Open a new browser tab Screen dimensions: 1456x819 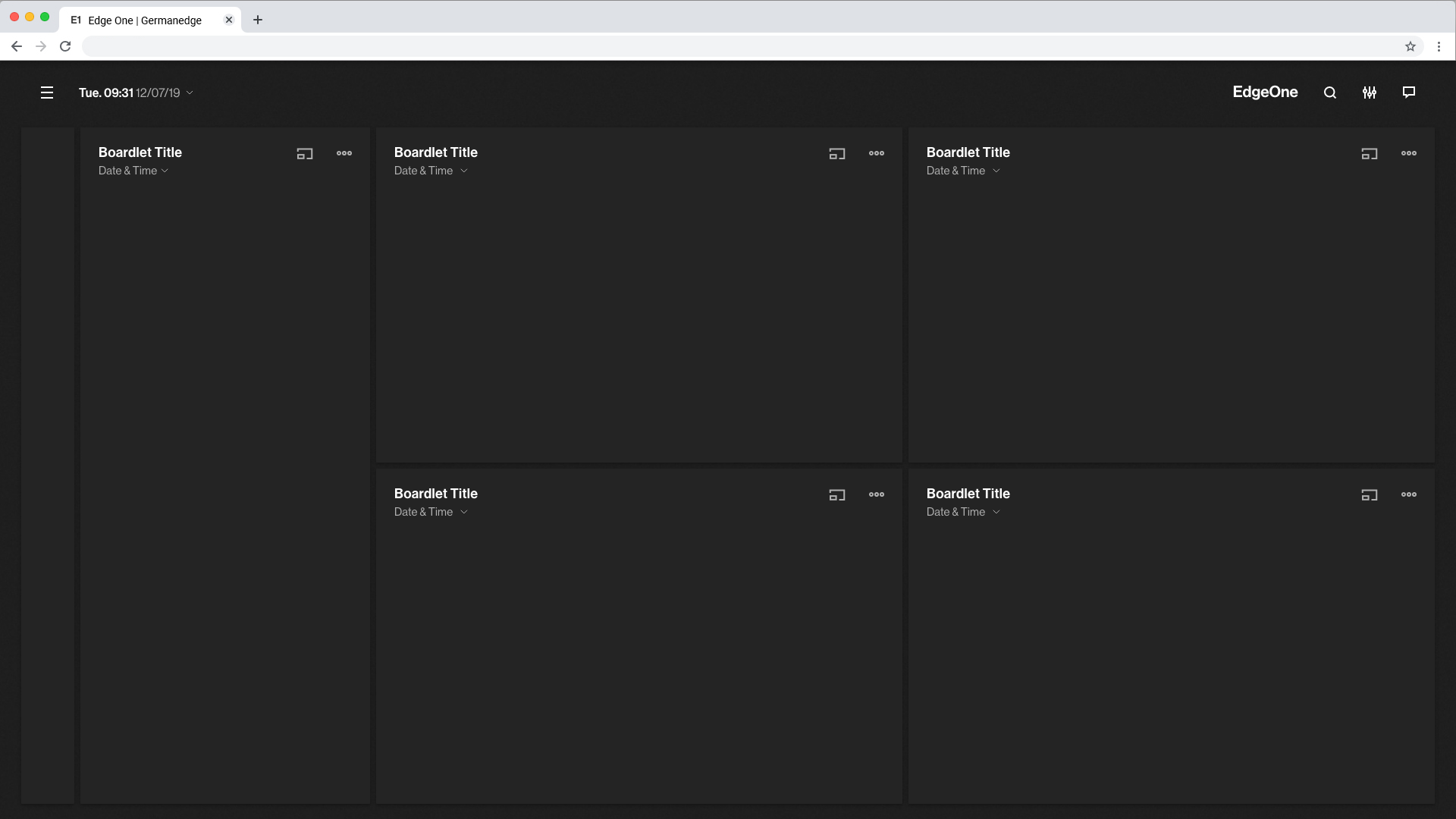(x=258, y=20)
